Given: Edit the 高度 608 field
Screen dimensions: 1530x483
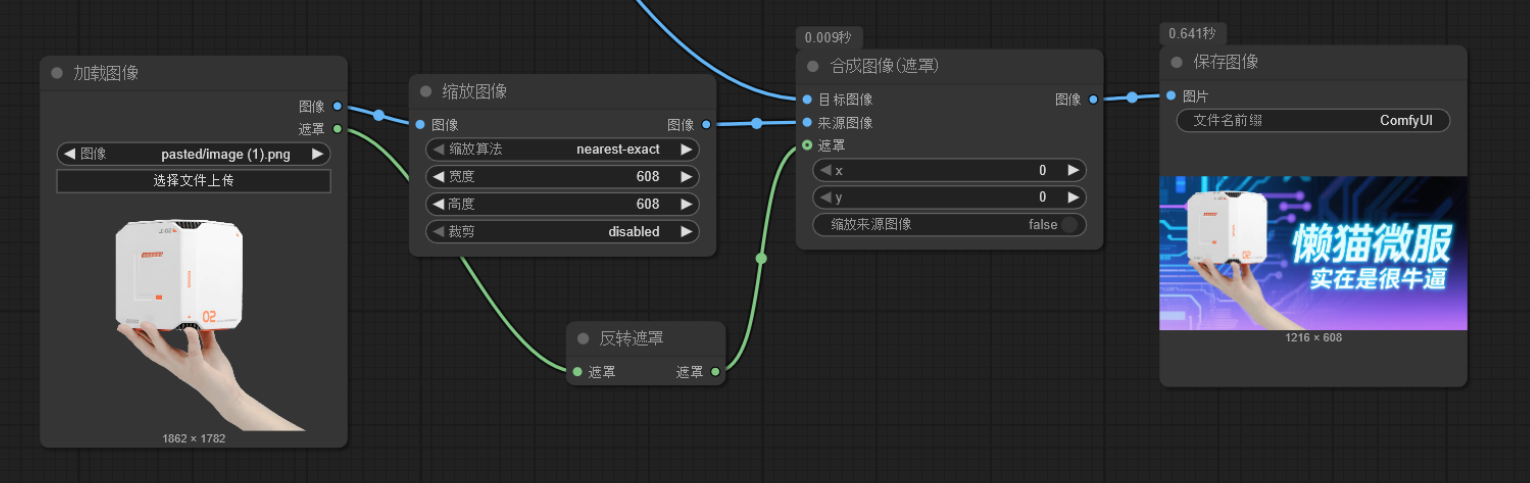Looking at the screenshot, I should 563,204.
